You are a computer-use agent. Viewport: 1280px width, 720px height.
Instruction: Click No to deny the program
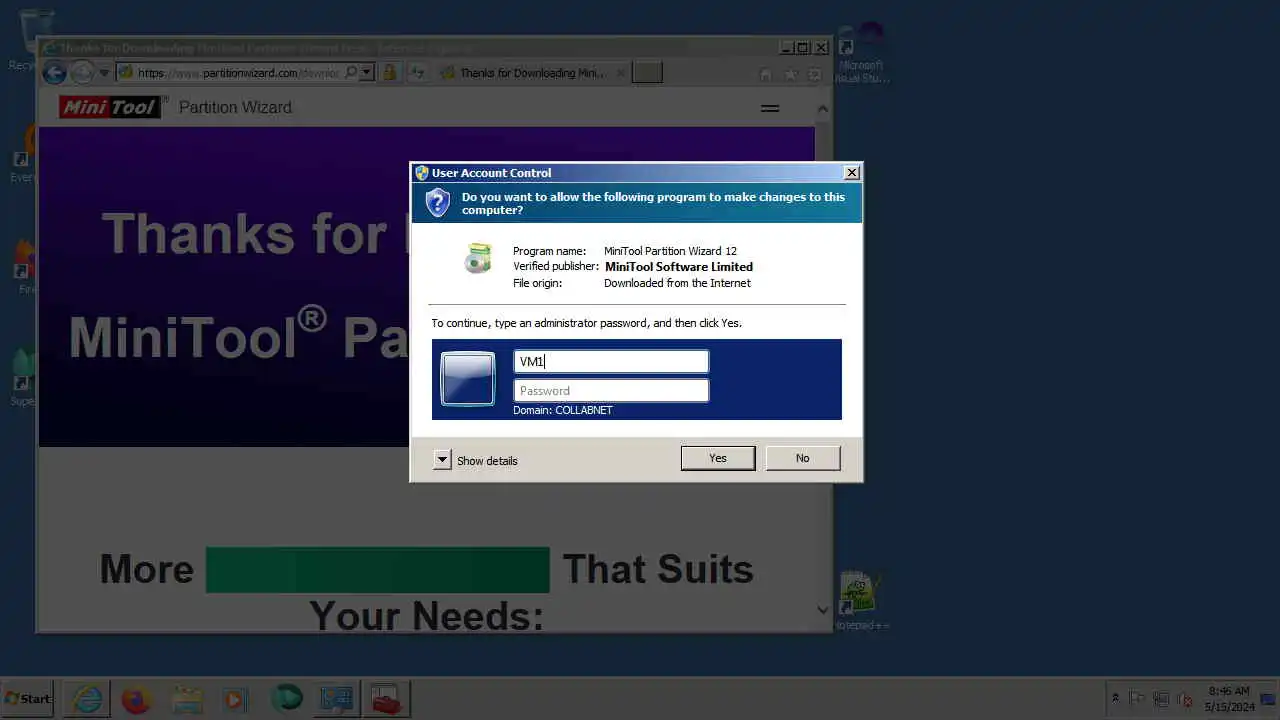click(803, 458)
